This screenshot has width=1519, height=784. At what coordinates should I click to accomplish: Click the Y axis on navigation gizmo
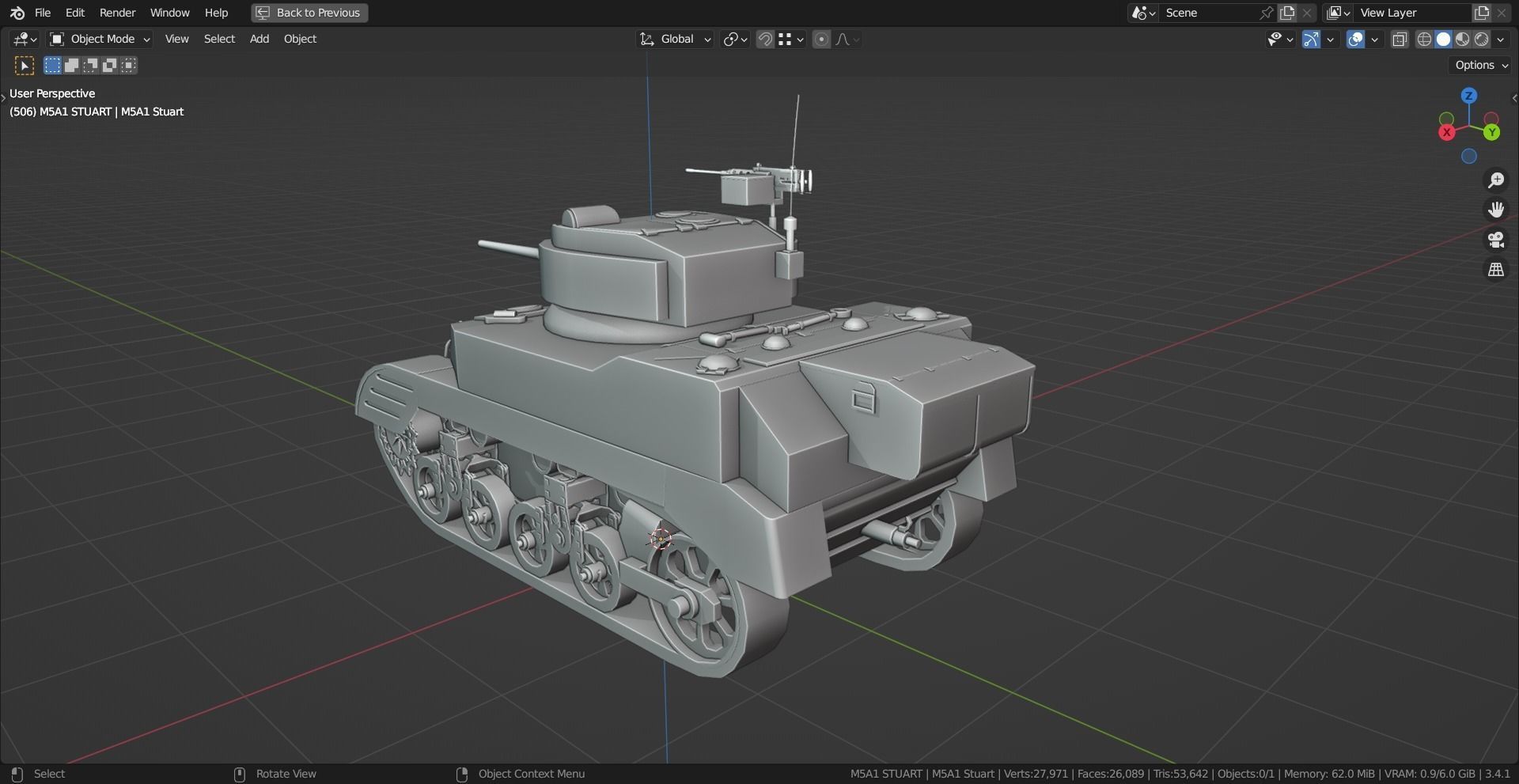[1492, 133]
